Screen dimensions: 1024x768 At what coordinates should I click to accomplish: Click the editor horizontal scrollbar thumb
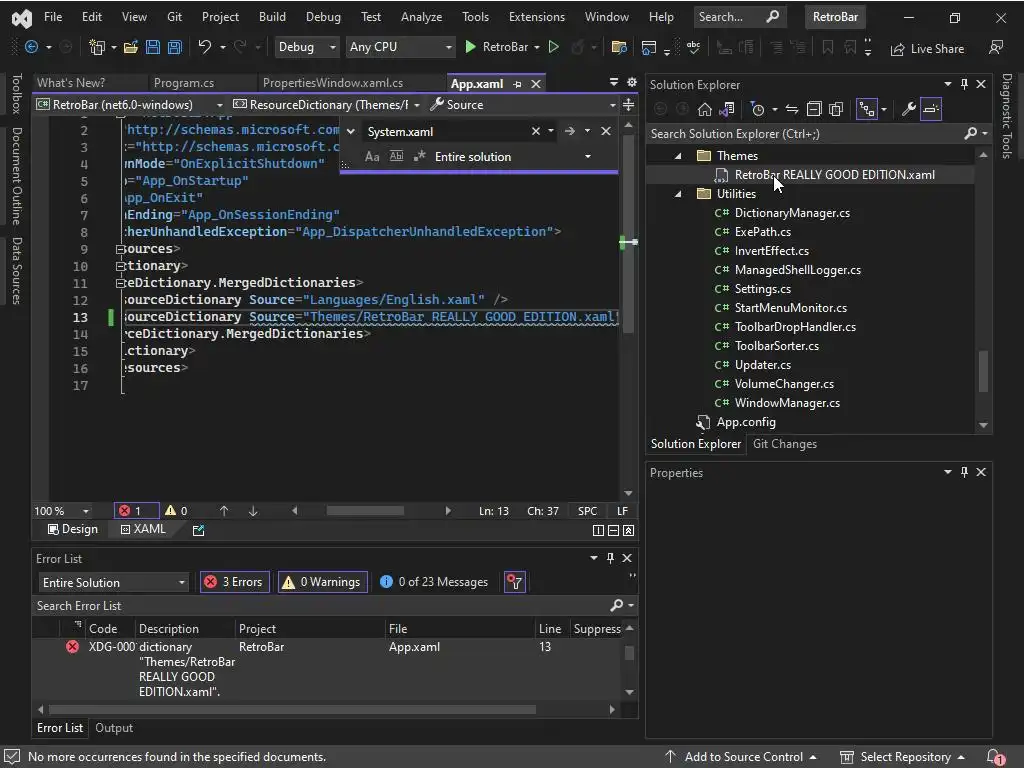[365, 511]
